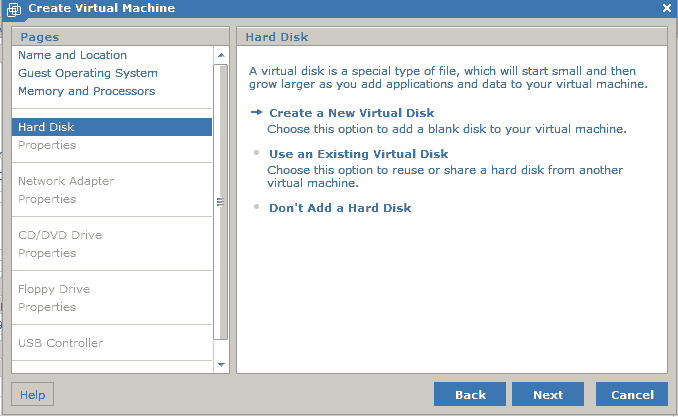Go Back to the previous page

470,395
